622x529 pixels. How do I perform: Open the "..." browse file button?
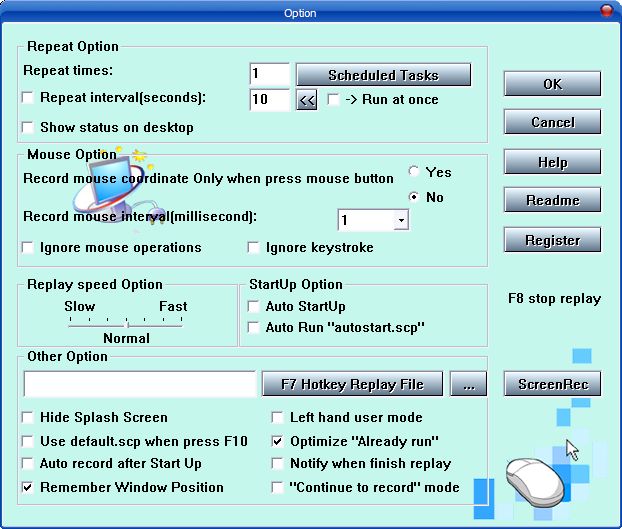coord(468,384)
